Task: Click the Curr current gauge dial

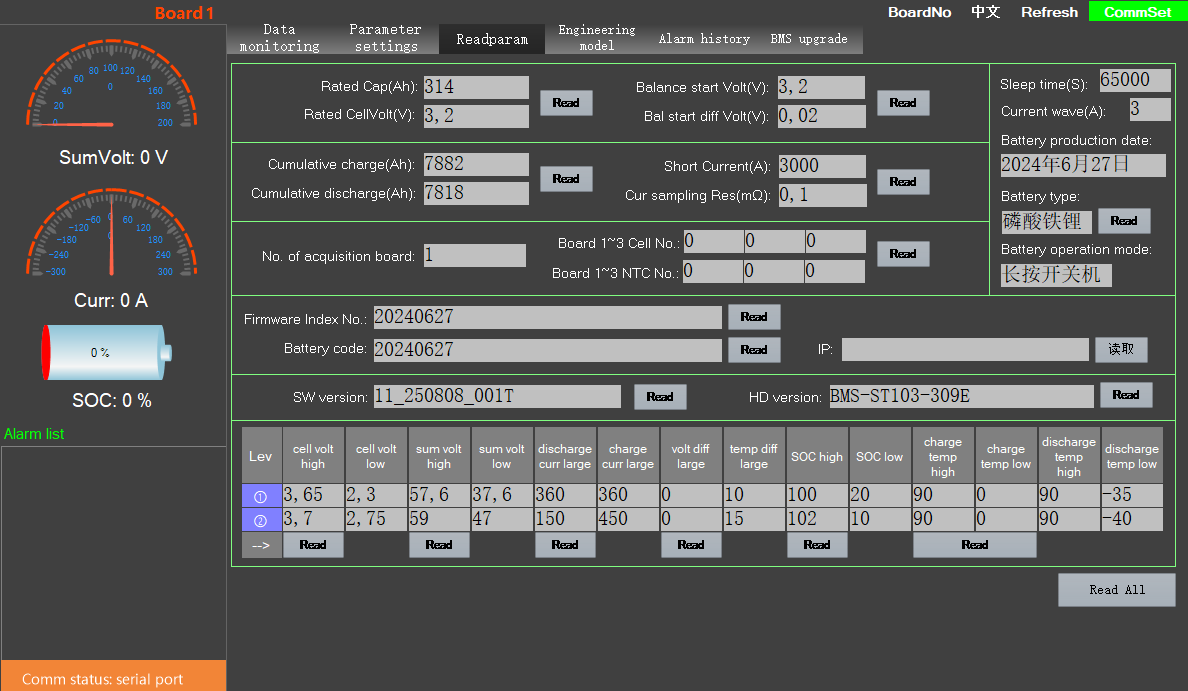Action: pyautogui.click(x=111, y=237)
